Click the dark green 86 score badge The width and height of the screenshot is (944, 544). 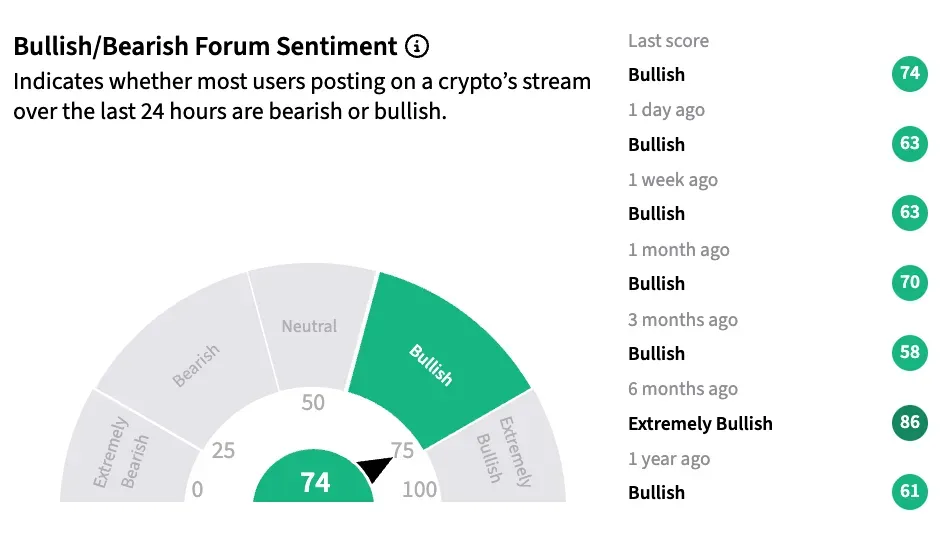click(x=910, y=422)
